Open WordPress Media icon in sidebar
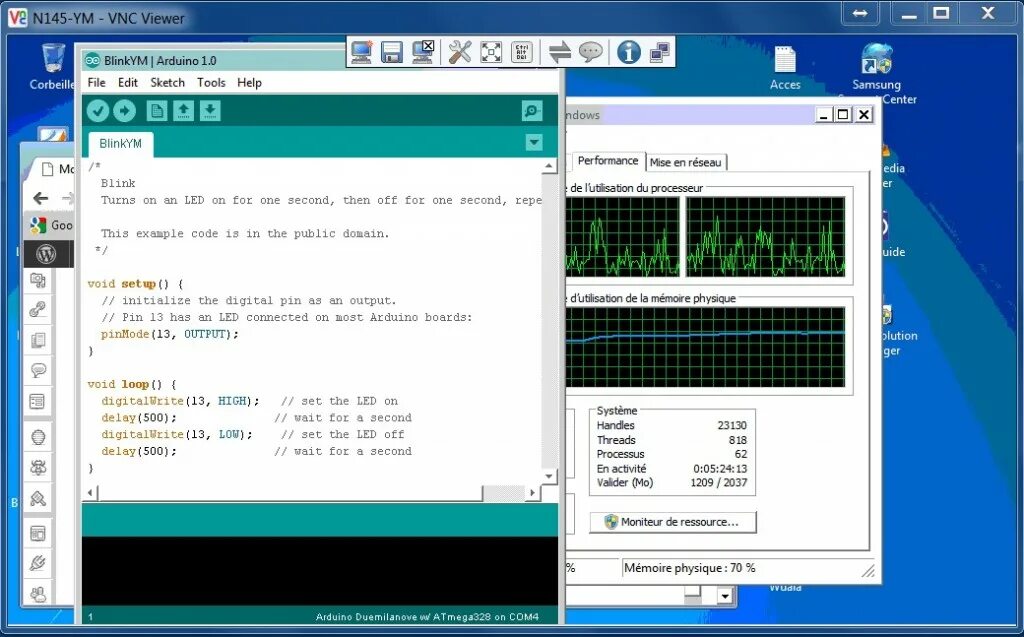 38,280
